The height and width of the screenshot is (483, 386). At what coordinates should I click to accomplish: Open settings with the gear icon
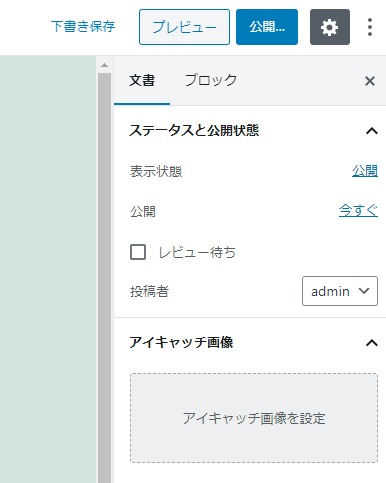[330, 27]
